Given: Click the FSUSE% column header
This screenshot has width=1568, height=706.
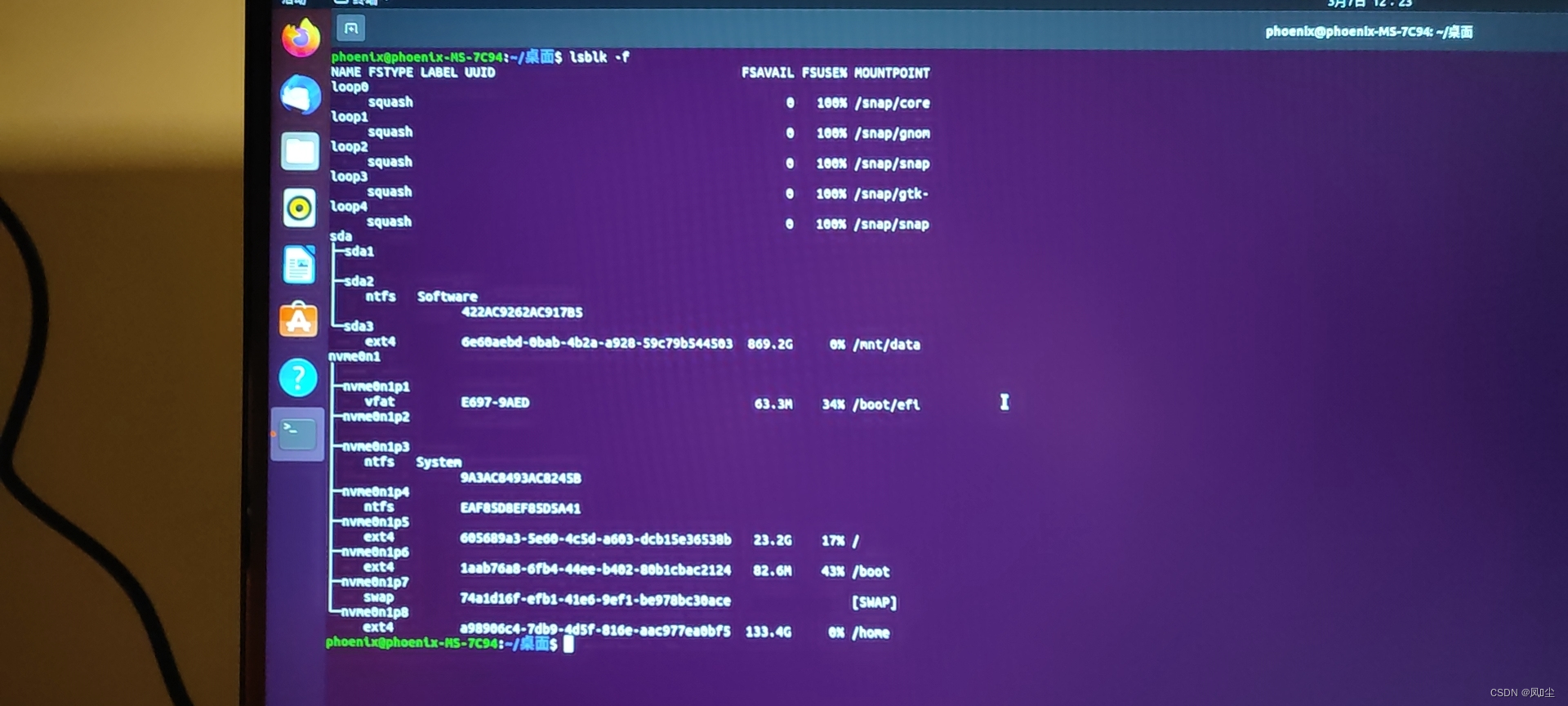Looking at the screenshot, I should click(x=825, y=73).
